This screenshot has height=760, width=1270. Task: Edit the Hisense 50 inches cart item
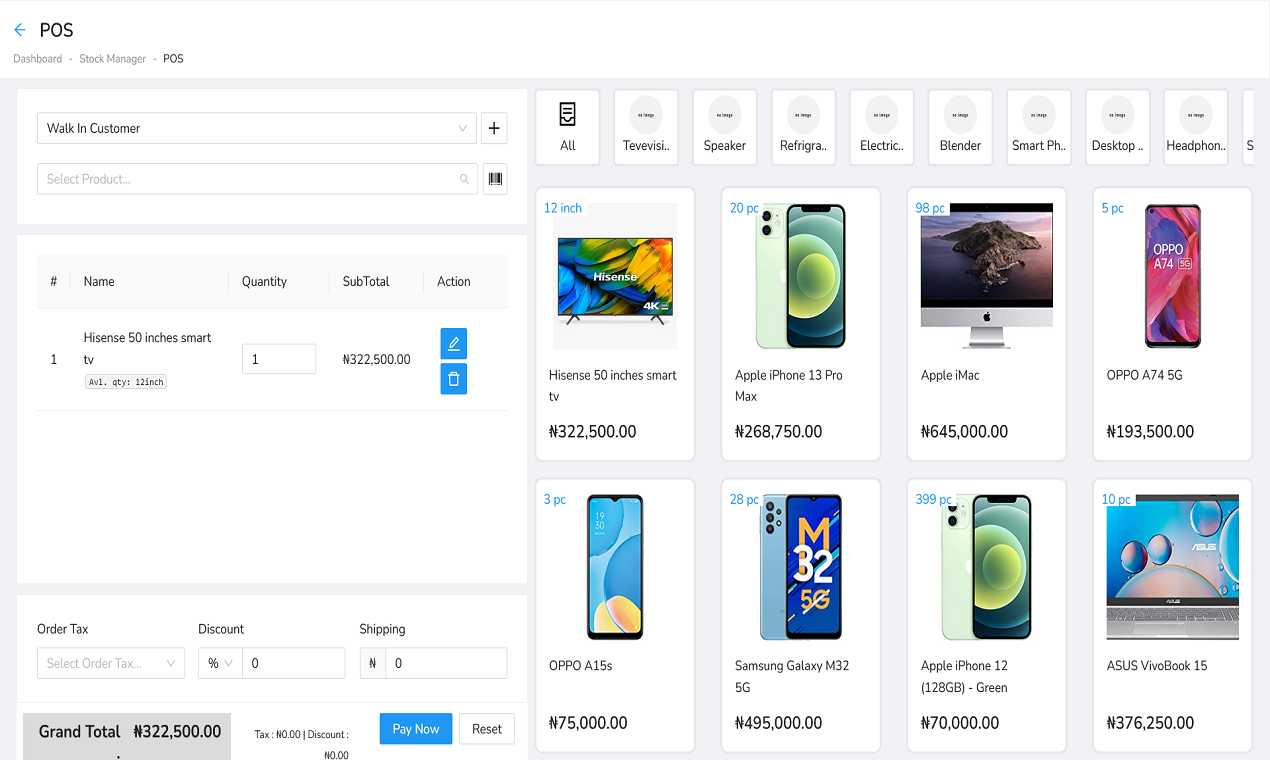point(453,344)
